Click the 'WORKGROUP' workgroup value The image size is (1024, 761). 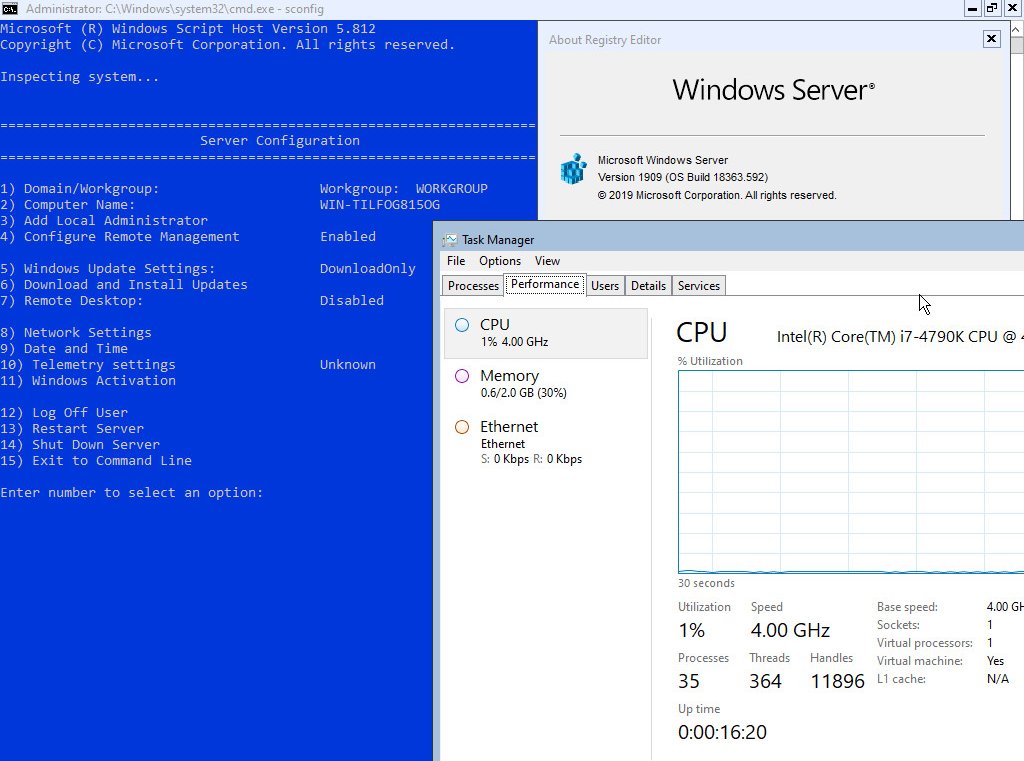pos(451,189)
